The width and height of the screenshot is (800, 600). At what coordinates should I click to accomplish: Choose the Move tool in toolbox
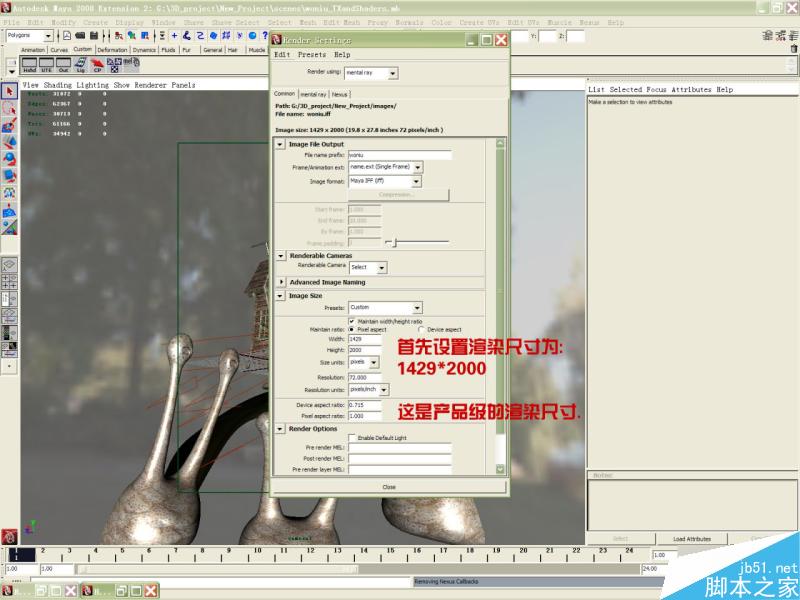click(9, 142)
